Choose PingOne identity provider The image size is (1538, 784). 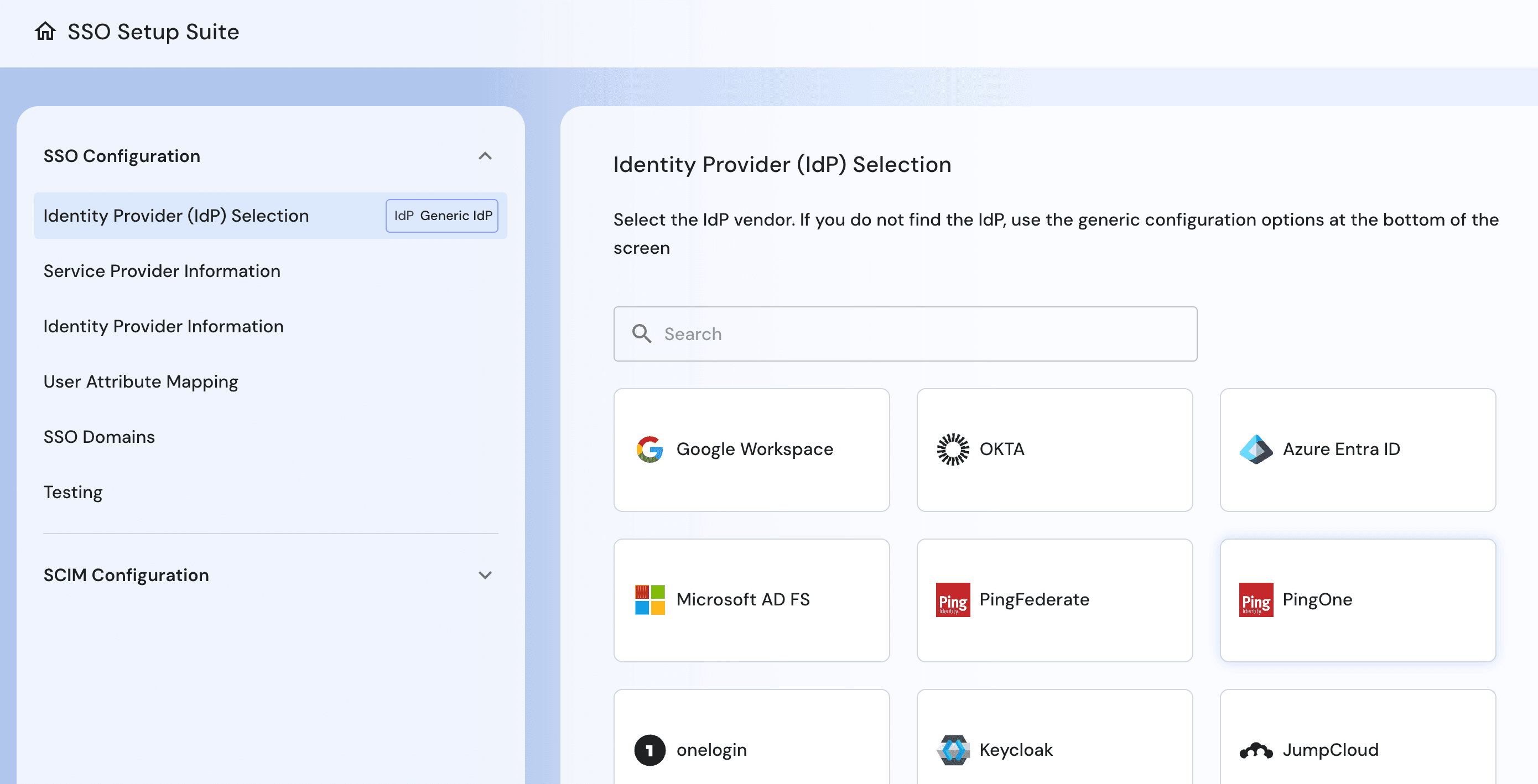pos(1357,600)
